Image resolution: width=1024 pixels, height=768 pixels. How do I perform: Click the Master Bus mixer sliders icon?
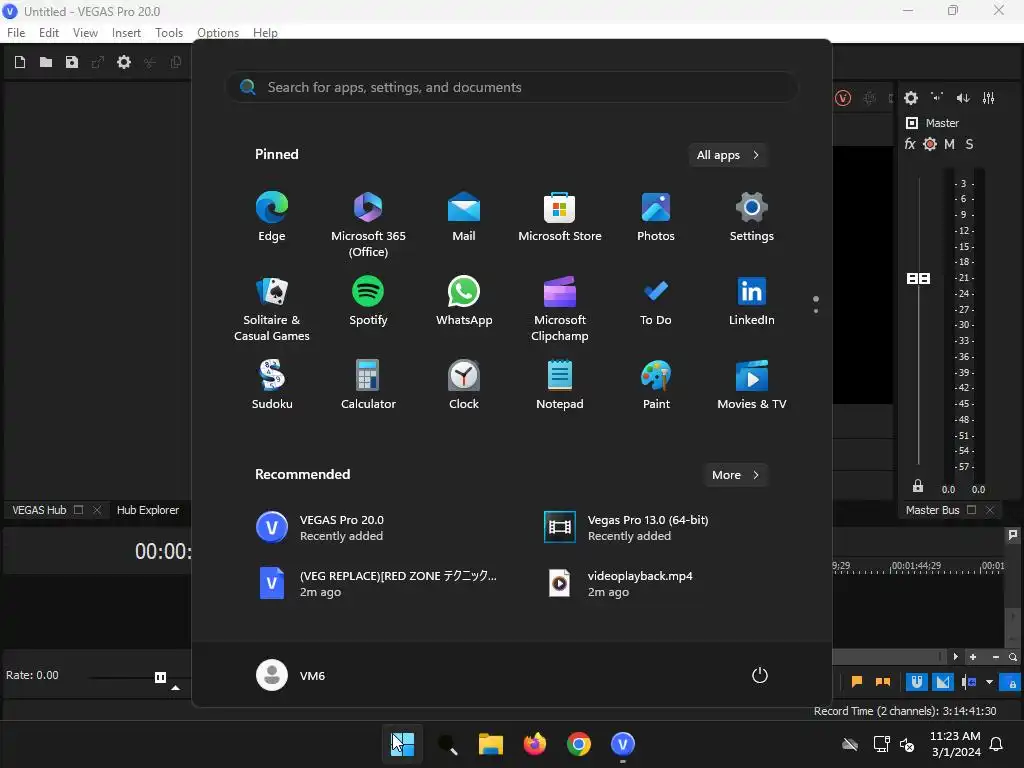point(989,98)
